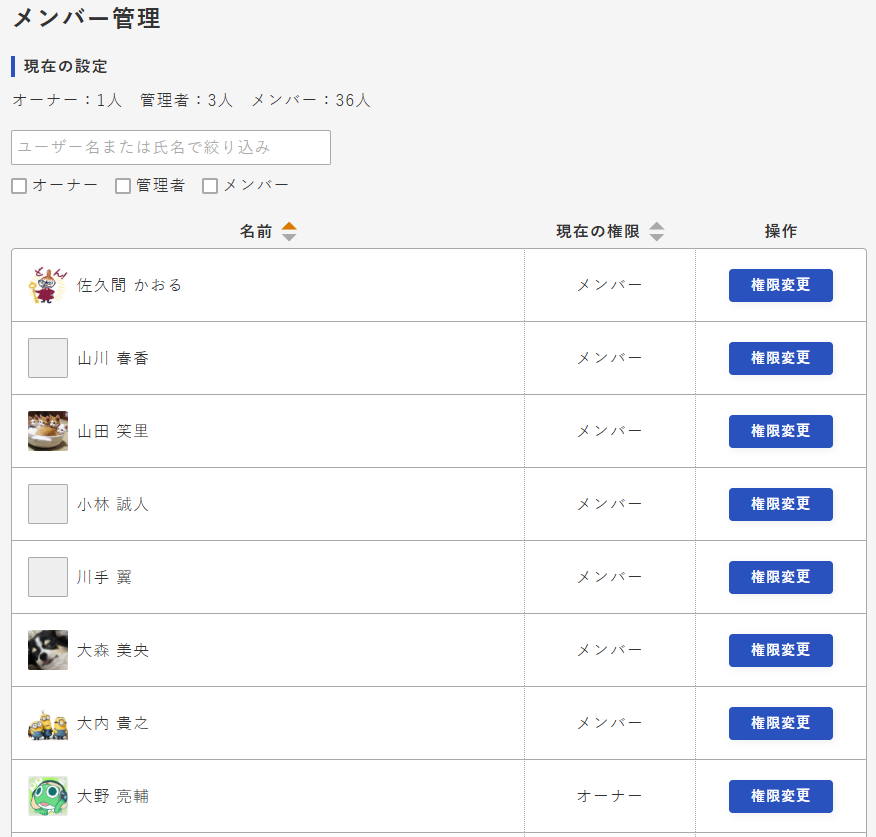The width and height of the screenshot is (876, 837).
Task: Click 小林 誠人's blank avatar placeholder
Action: coord(48,504)
